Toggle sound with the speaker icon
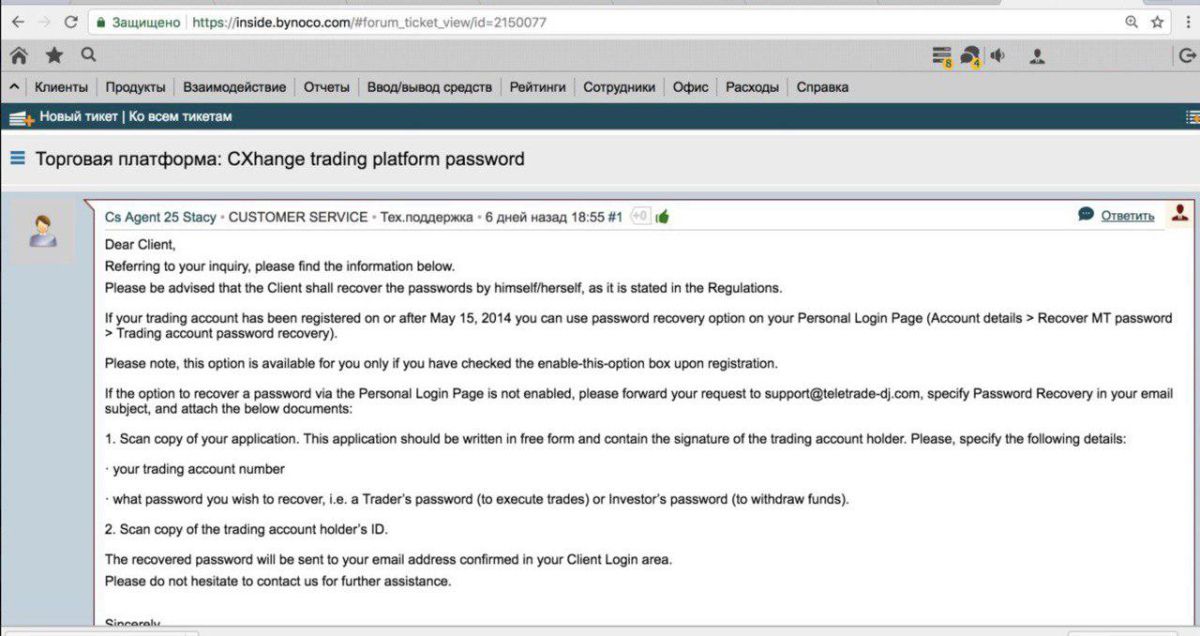1200x636 pixels. [998, 56]
